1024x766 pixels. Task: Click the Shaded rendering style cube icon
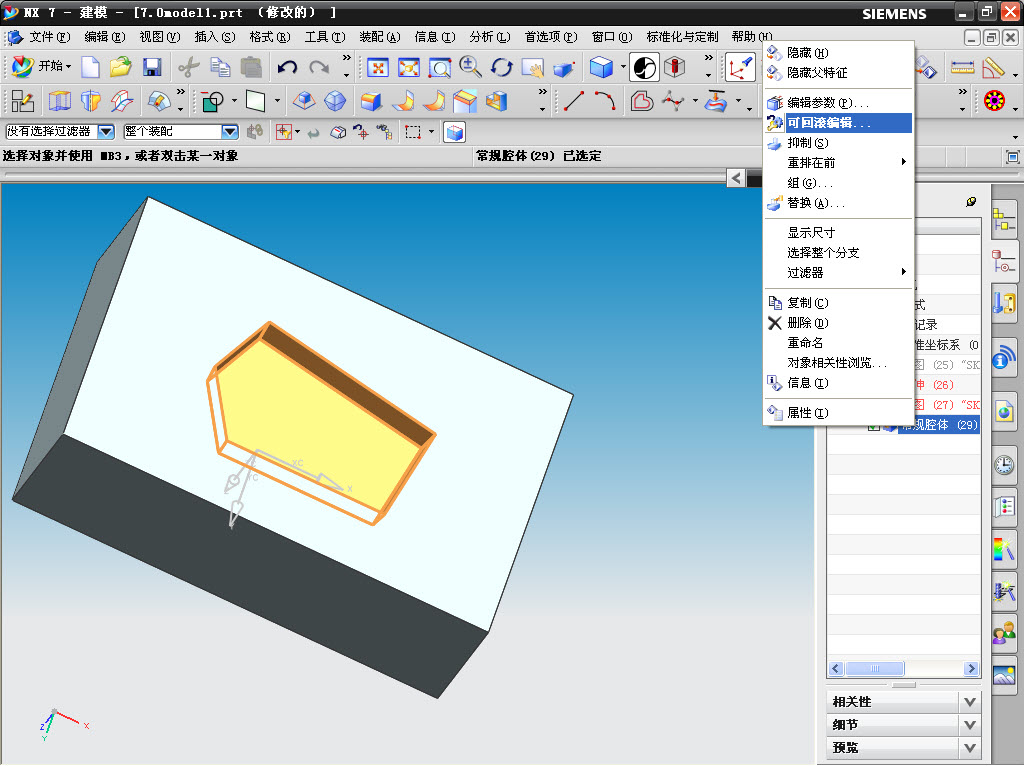601,67
